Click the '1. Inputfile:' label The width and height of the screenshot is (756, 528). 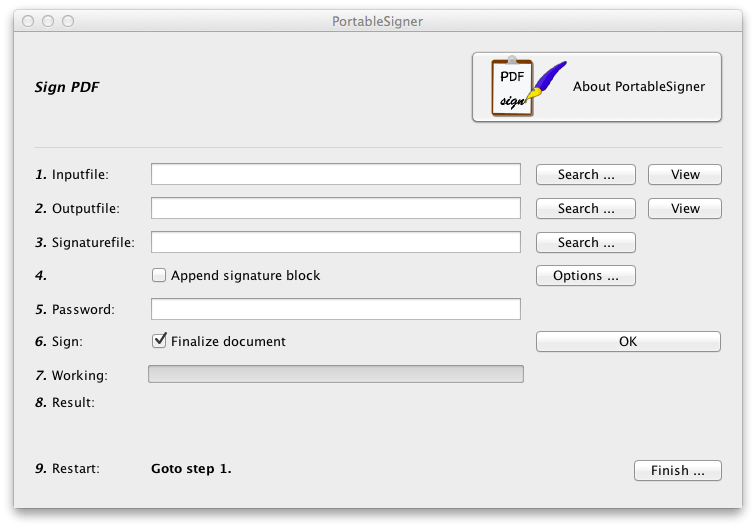[x=72, y=175]
